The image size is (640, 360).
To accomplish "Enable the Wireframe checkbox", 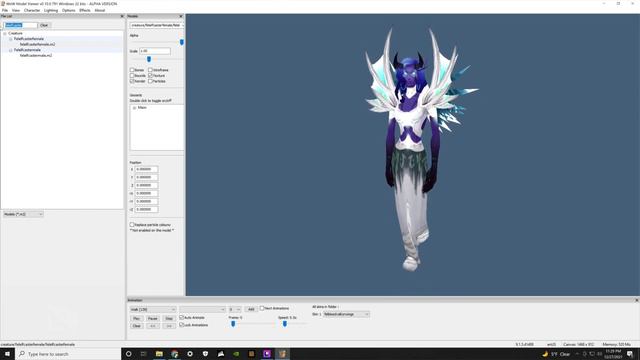I will click(150, 70).
